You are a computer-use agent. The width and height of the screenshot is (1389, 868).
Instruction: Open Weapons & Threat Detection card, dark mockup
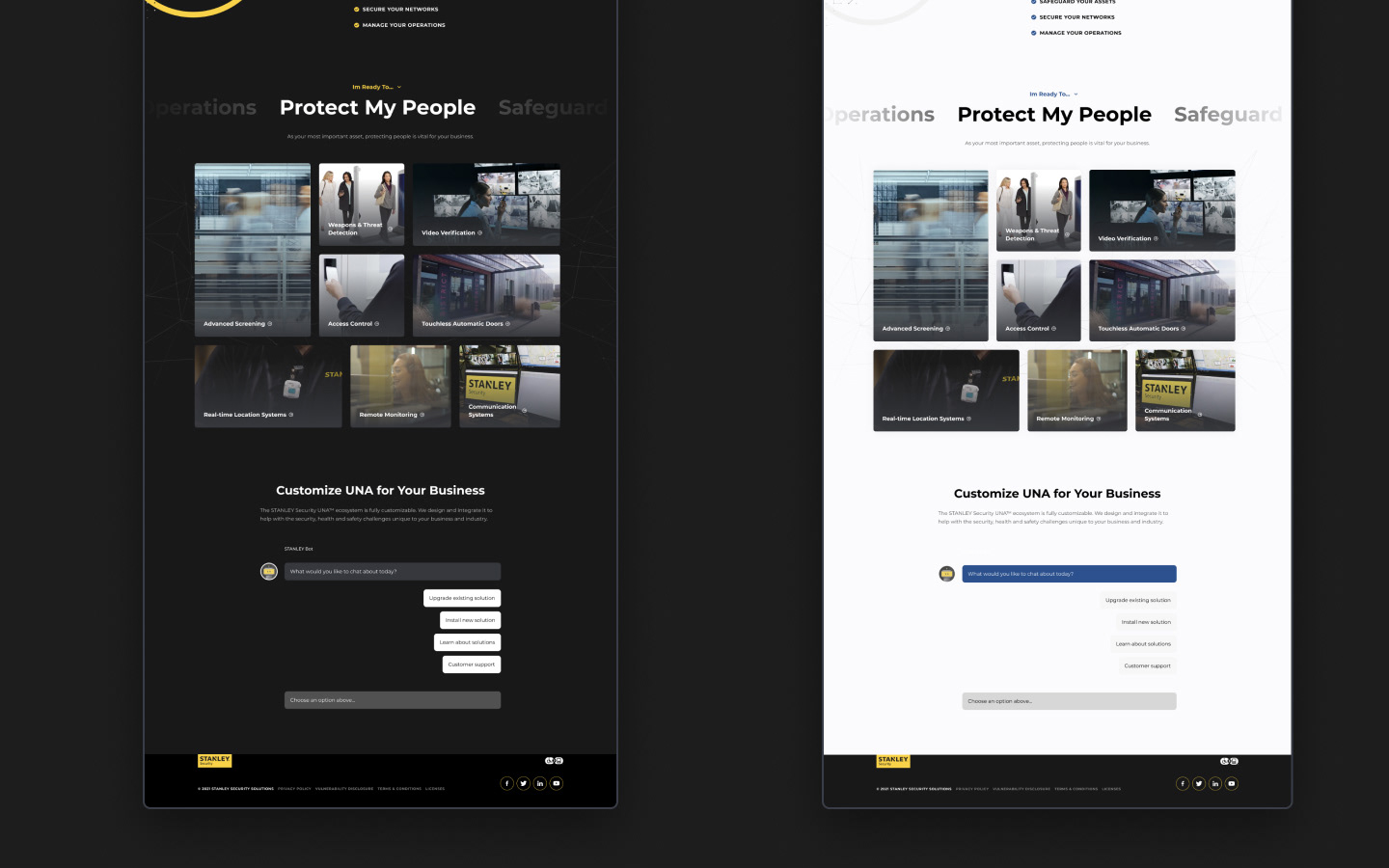coord(362,204)
